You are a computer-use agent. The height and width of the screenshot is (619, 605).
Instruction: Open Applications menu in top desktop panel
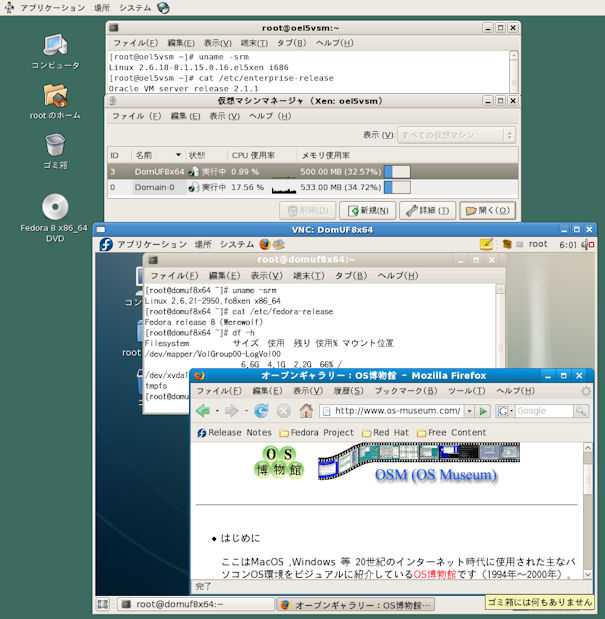click(x=52, y=8)
